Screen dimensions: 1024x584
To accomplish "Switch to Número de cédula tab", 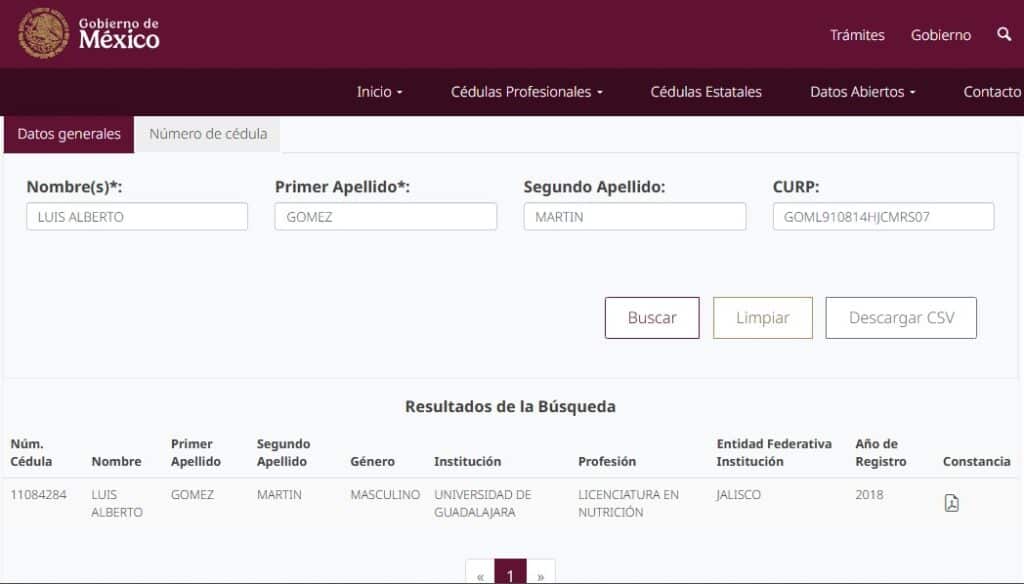I will (208, 134).
